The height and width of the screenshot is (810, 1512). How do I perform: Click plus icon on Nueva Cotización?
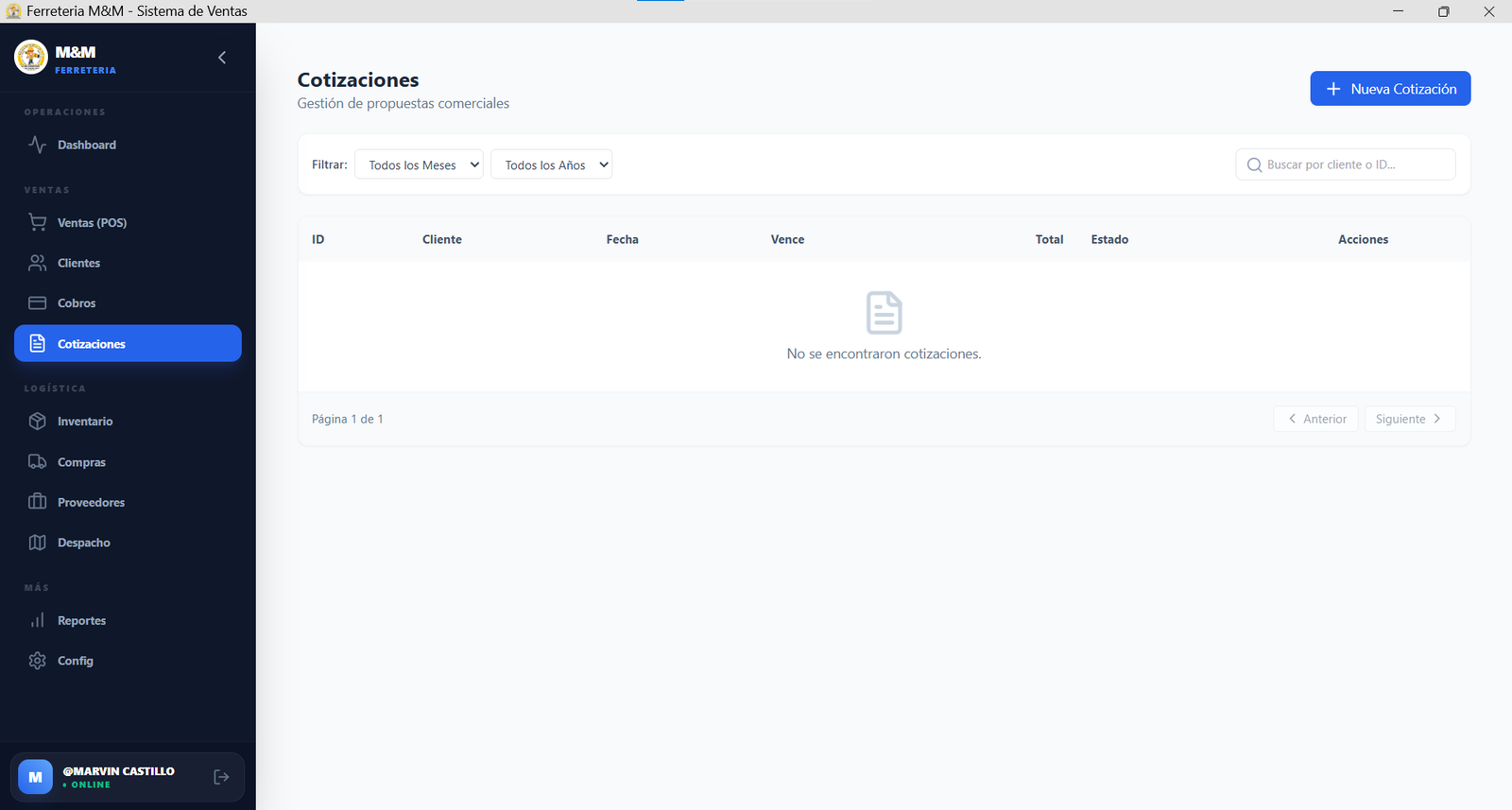[1333, 89]
